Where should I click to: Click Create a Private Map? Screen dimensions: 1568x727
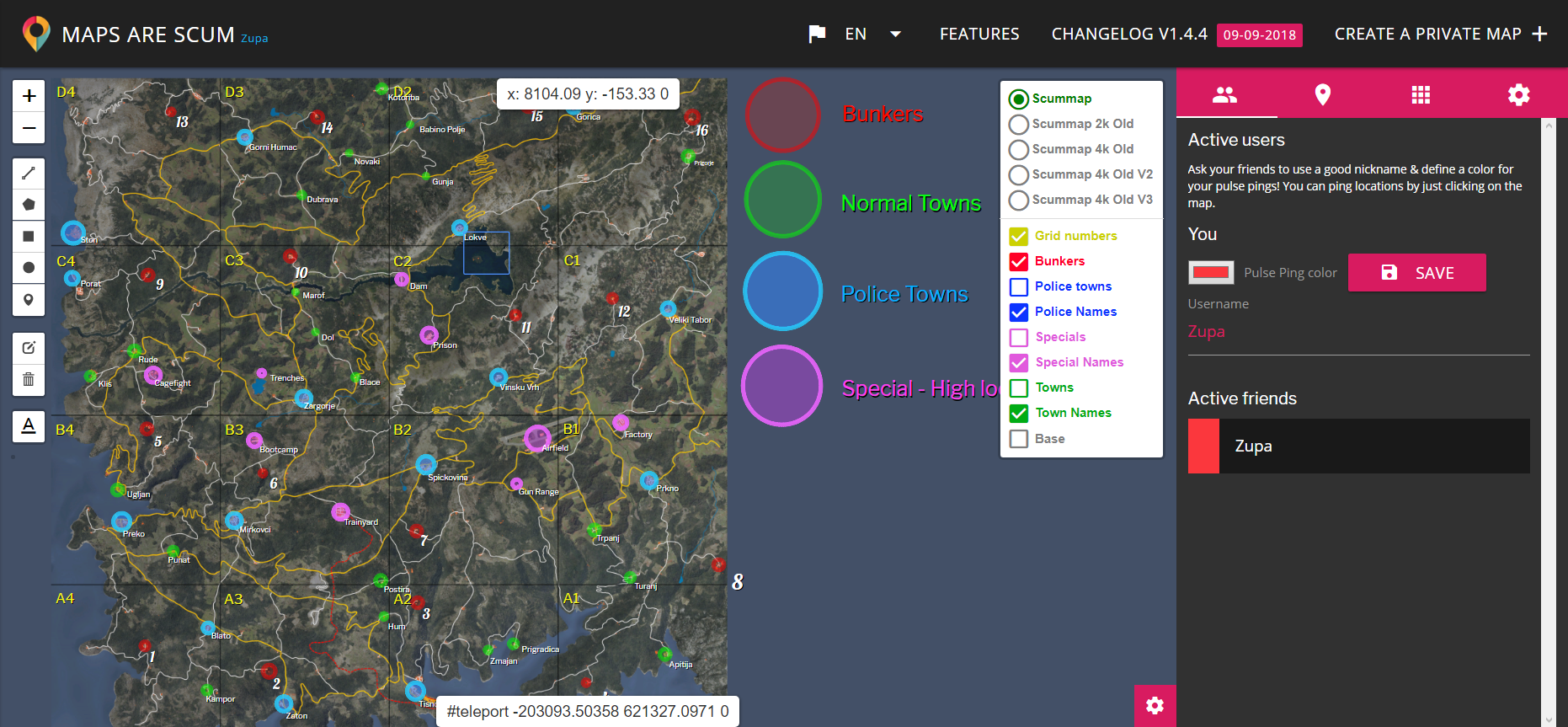(x=1440, y=35)
